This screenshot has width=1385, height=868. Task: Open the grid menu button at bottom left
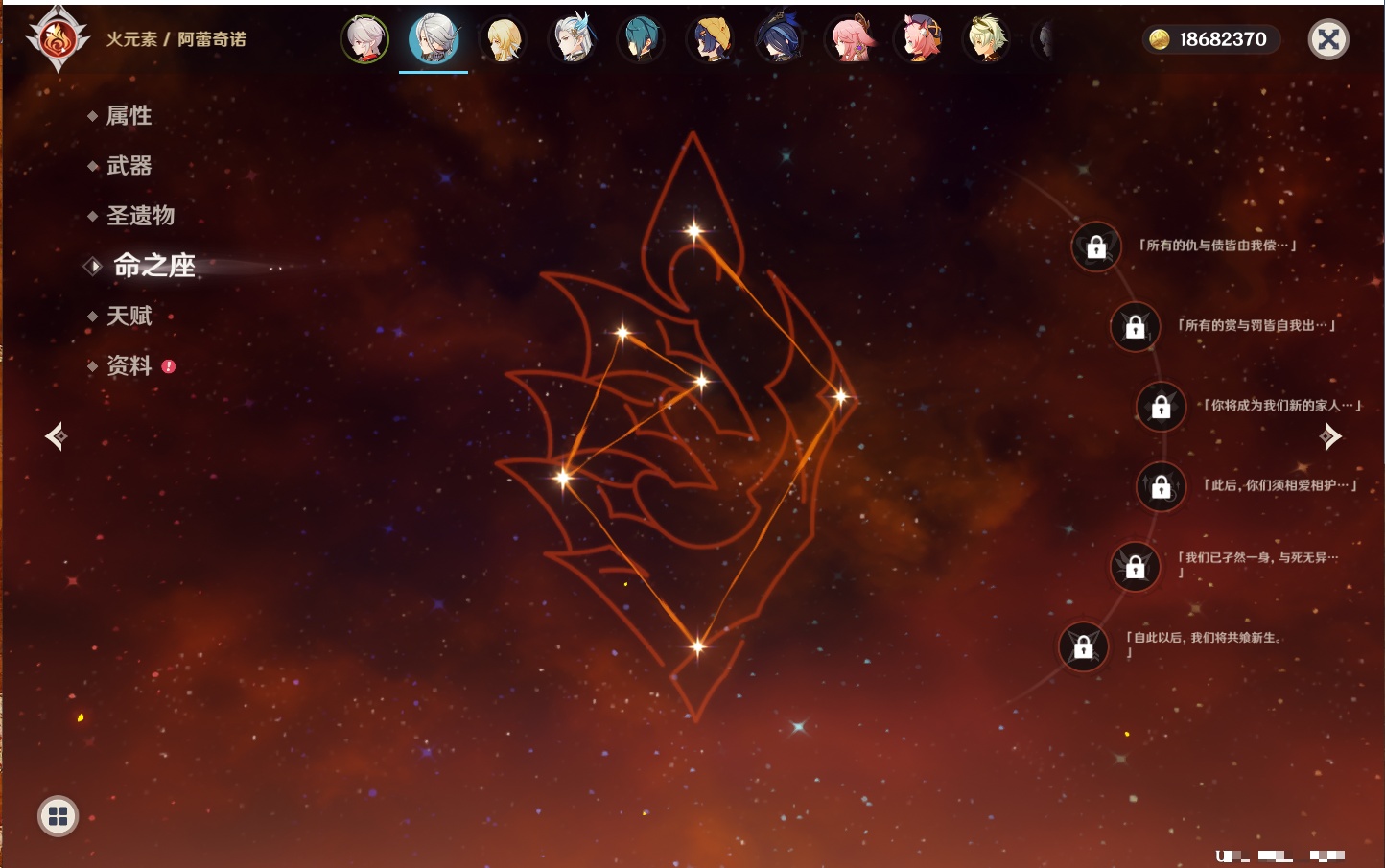click(58, 816)
